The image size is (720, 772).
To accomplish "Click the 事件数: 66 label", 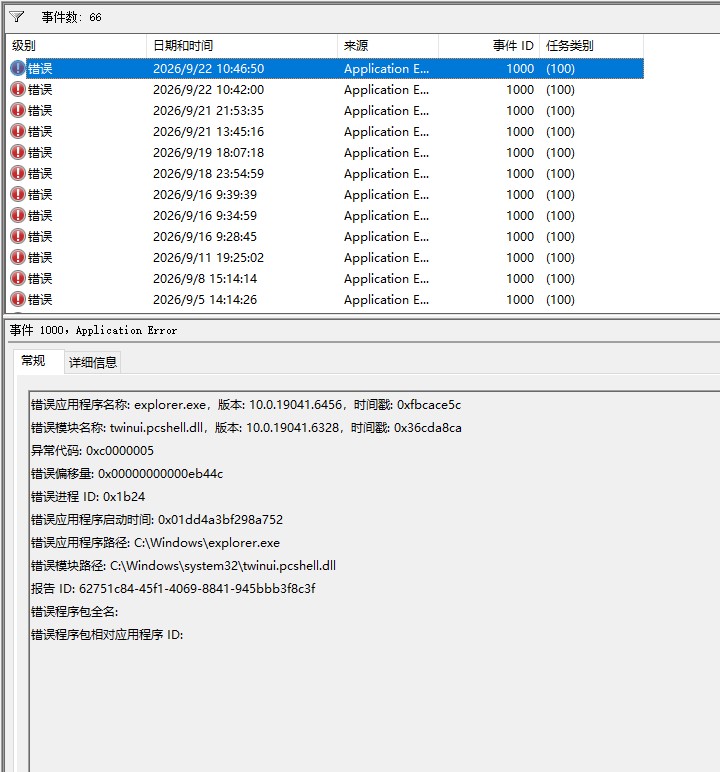I will point(71,17).
